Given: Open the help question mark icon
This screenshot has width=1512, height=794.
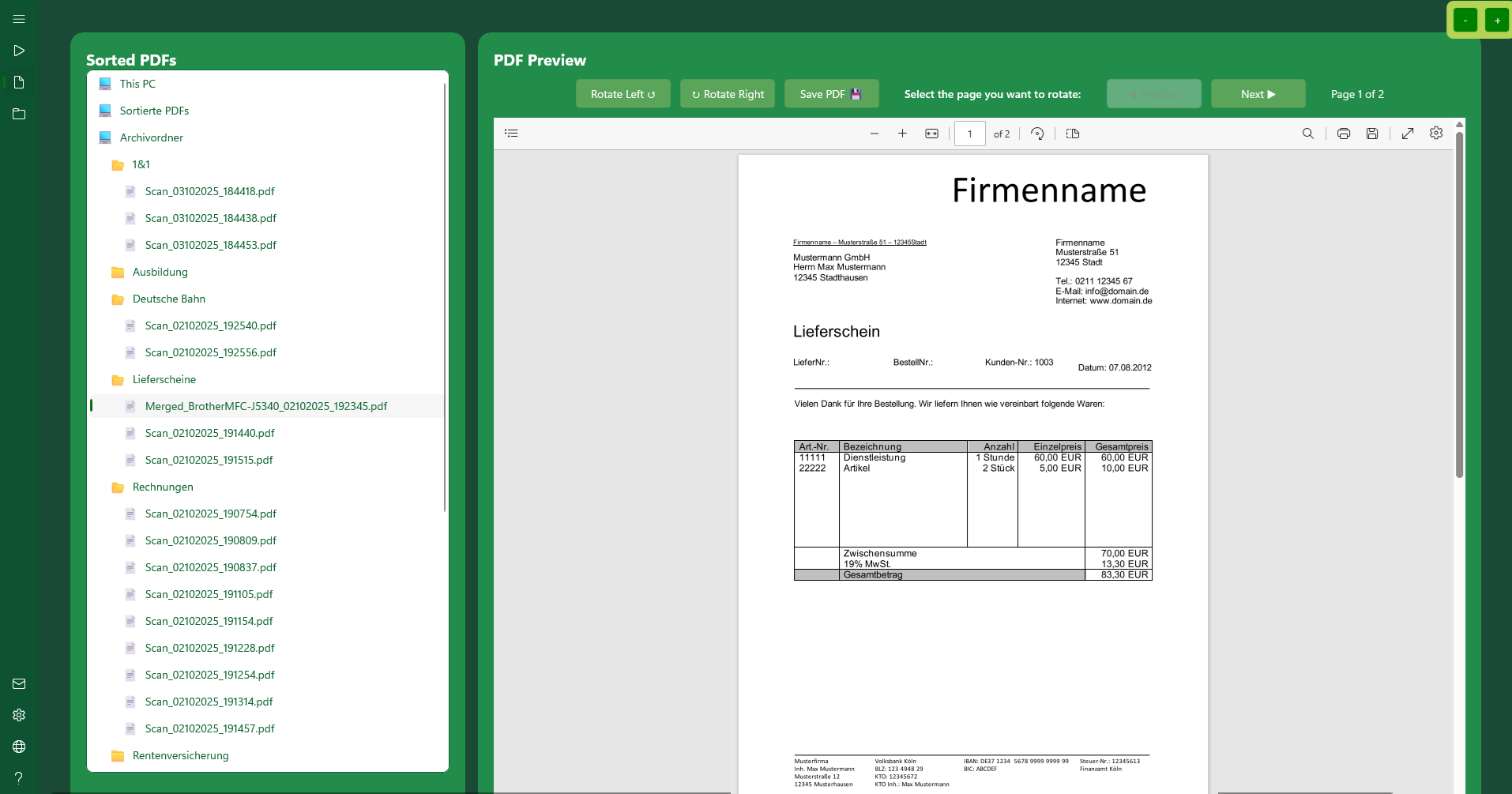Looking at the screenshot, I should (18, 777).
